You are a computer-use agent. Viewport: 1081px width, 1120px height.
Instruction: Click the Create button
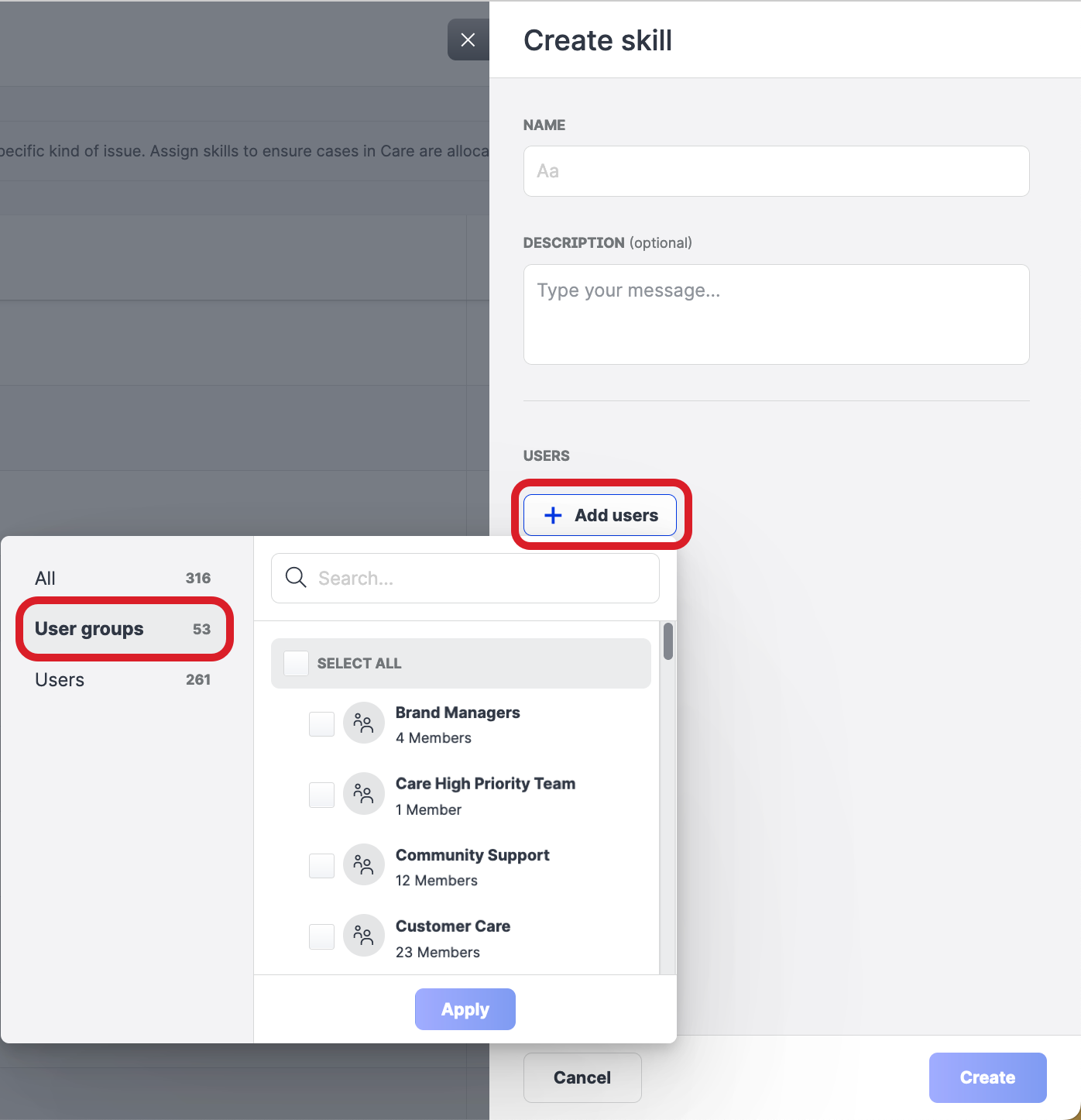point(987,1077)
